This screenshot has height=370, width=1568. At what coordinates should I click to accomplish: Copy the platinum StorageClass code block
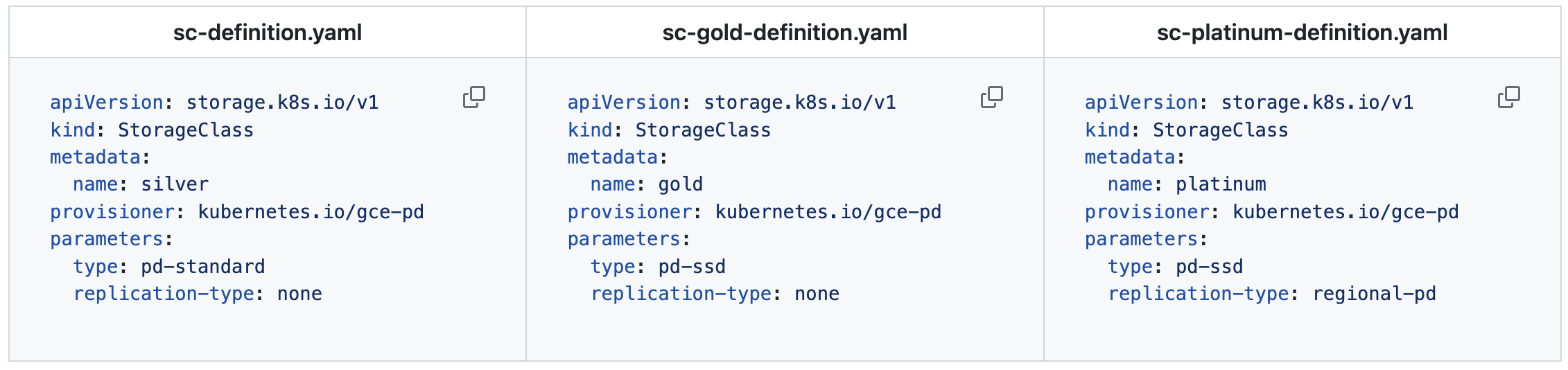(x=1509, y=97)
